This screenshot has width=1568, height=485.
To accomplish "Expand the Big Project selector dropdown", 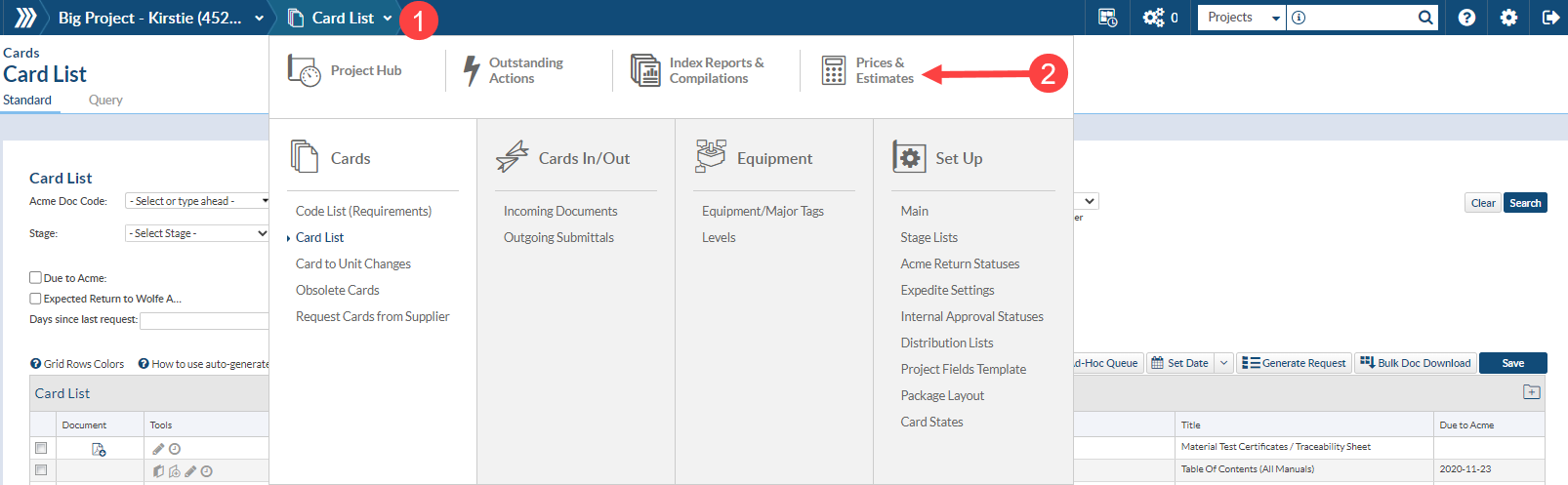I will 259,18.
